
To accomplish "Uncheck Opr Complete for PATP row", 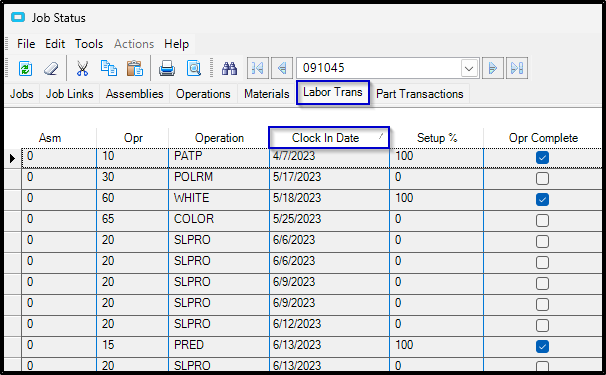I will [542, 158].
